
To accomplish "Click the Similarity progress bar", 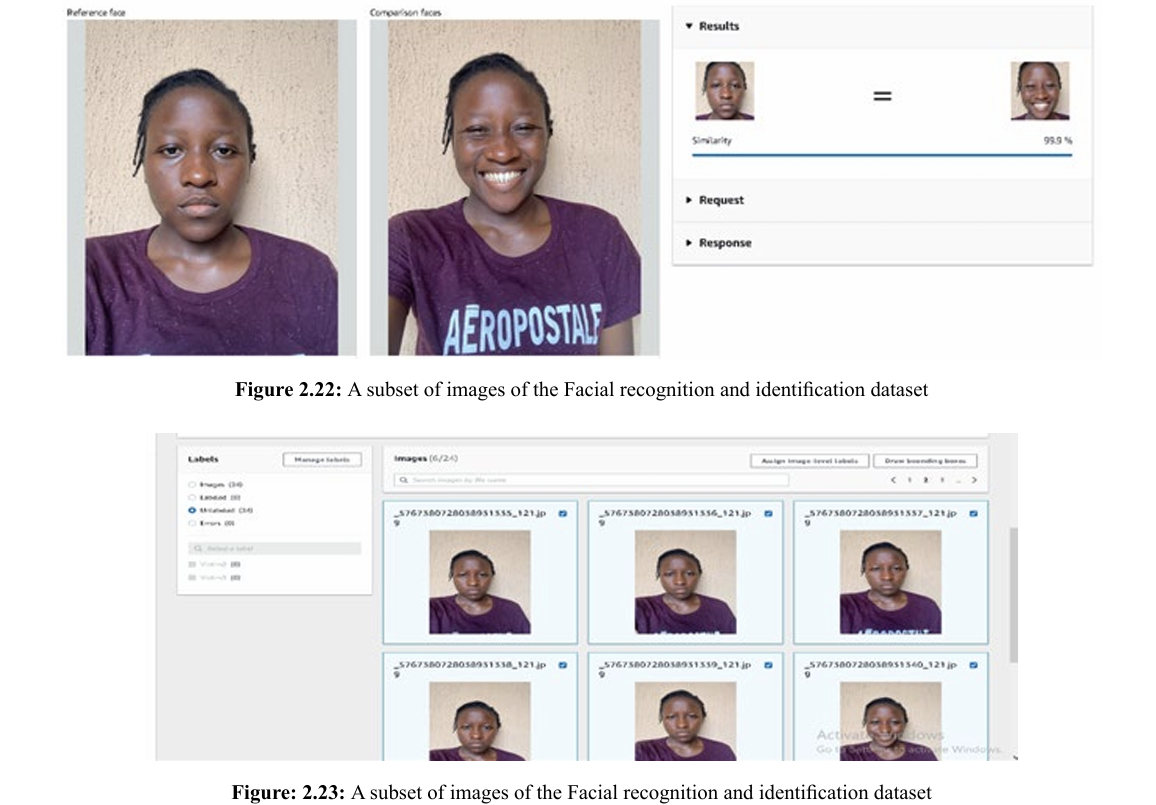I will [x=881, y=155].
